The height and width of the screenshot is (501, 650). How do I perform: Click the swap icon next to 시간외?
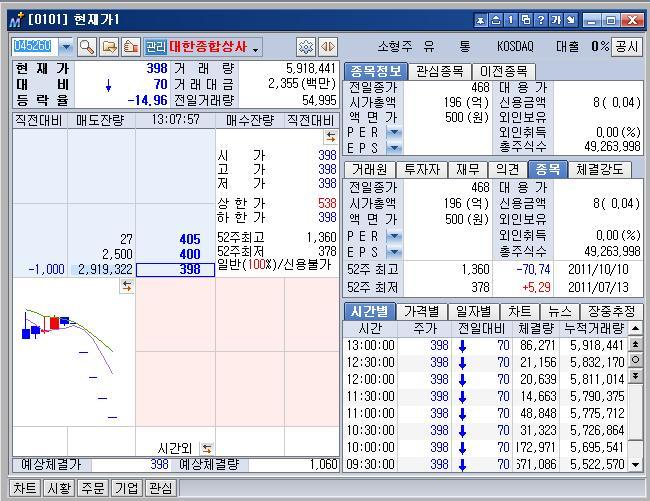pos(206,448)
